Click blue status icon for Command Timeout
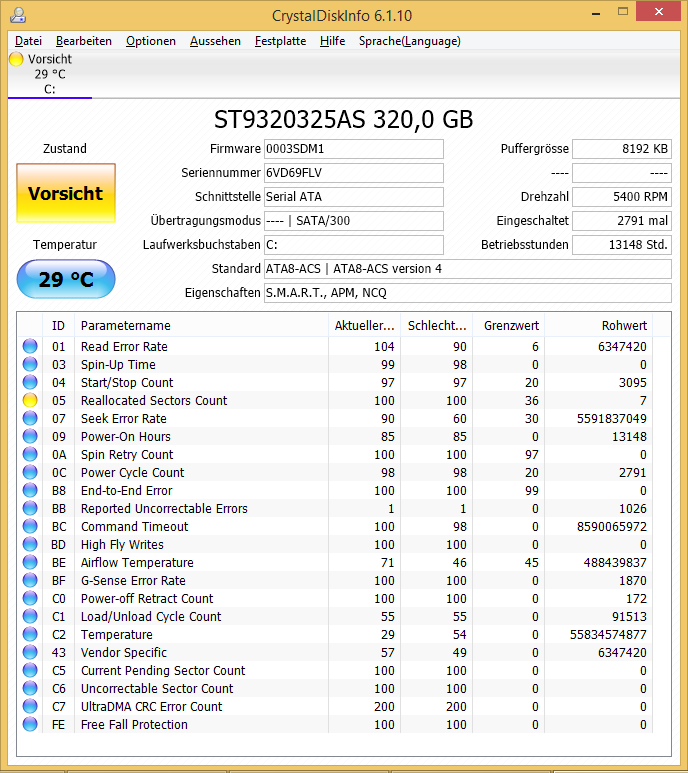This screenshot has width=688, height=773. (30, 526)
